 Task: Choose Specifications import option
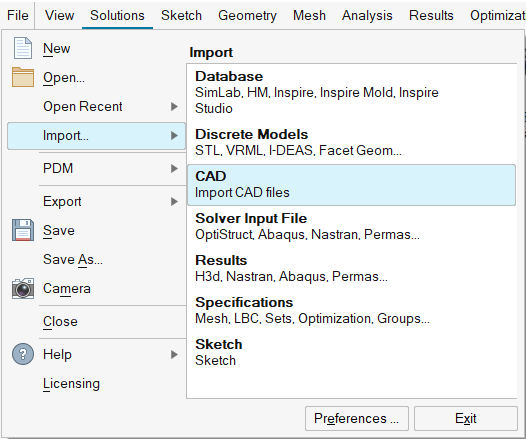point(351,310)
